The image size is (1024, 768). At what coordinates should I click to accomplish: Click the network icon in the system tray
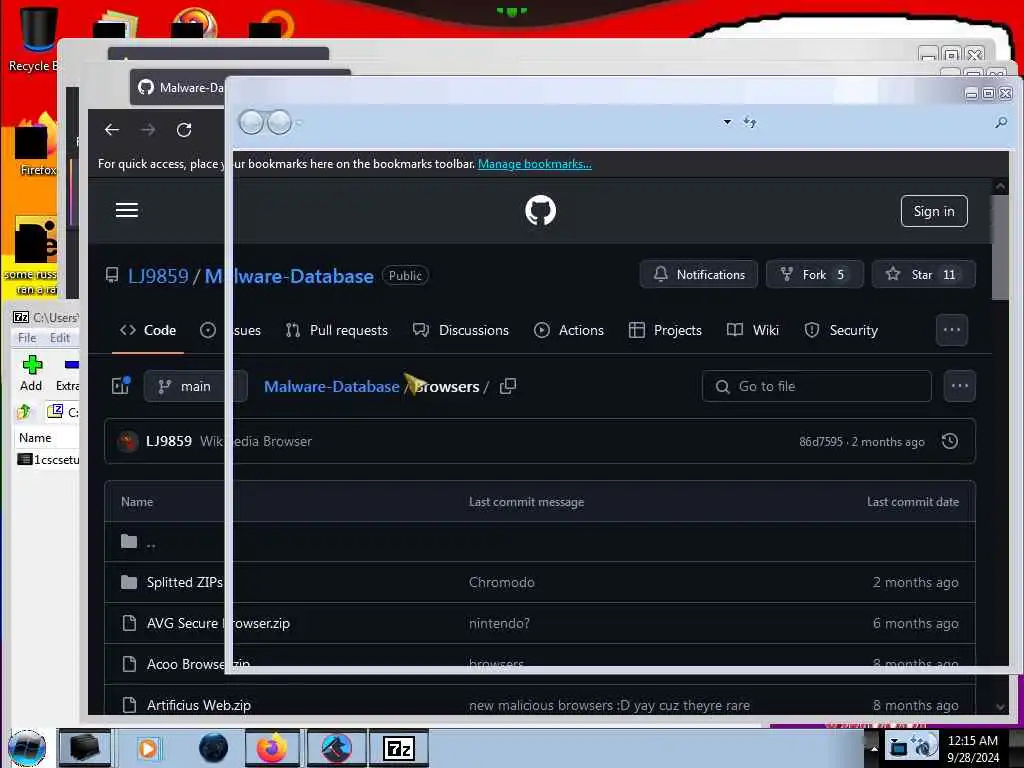point(899,748)
